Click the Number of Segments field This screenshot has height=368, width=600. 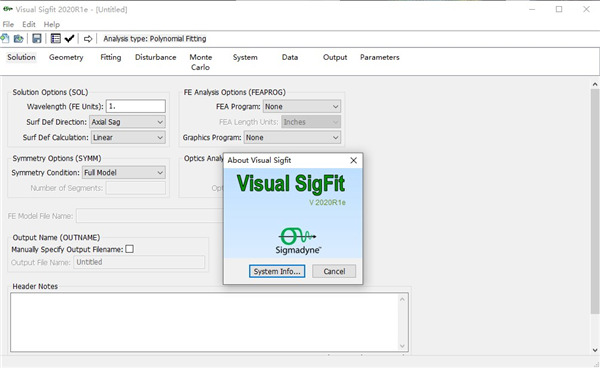136,188
